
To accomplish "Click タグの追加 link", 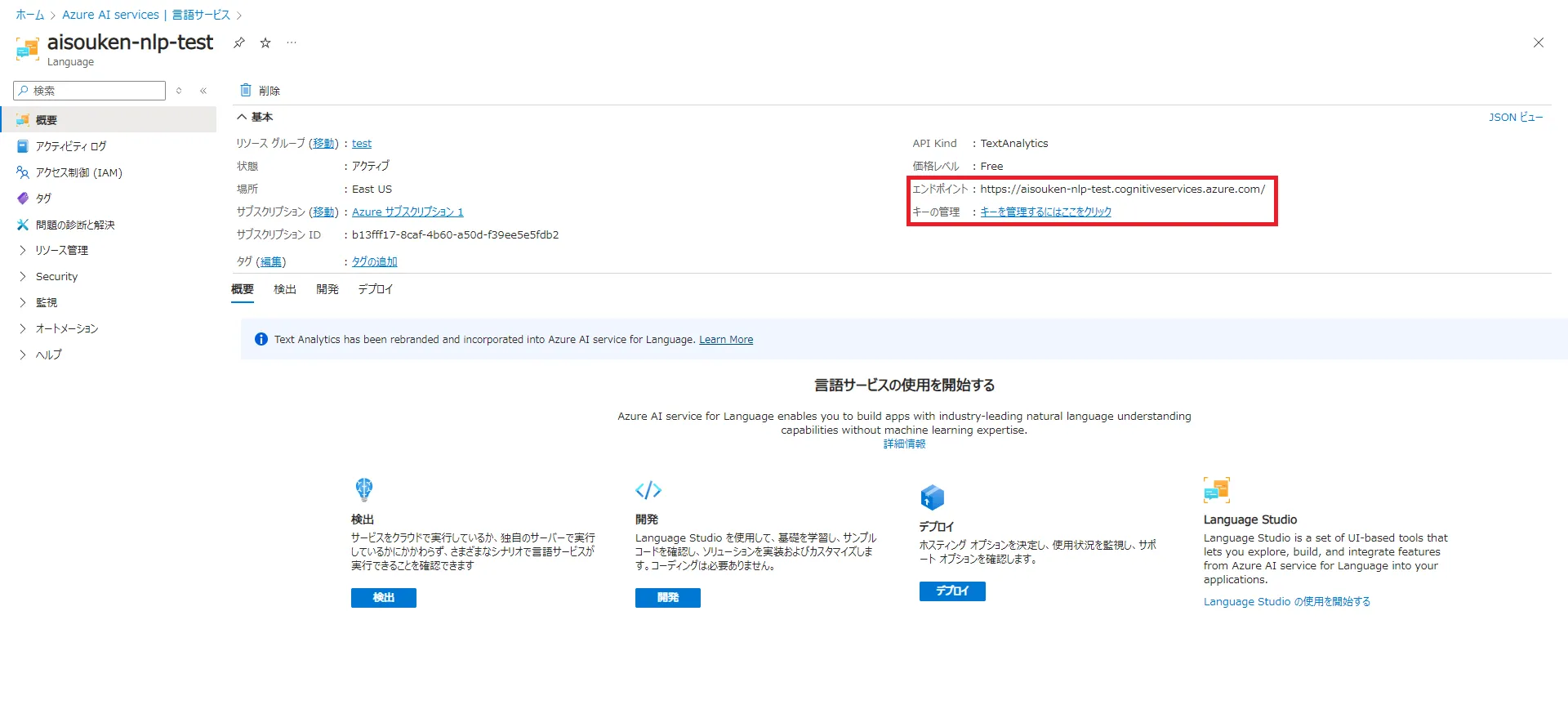I will (x=374, y=261).
